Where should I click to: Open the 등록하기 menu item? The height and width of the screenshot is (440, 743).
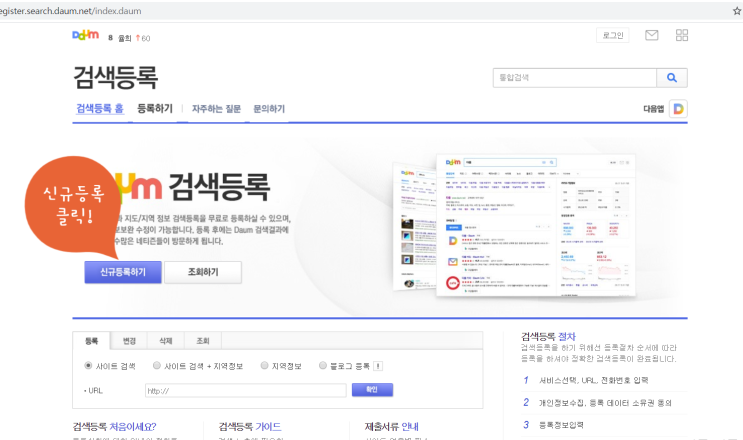coord(155,109)
